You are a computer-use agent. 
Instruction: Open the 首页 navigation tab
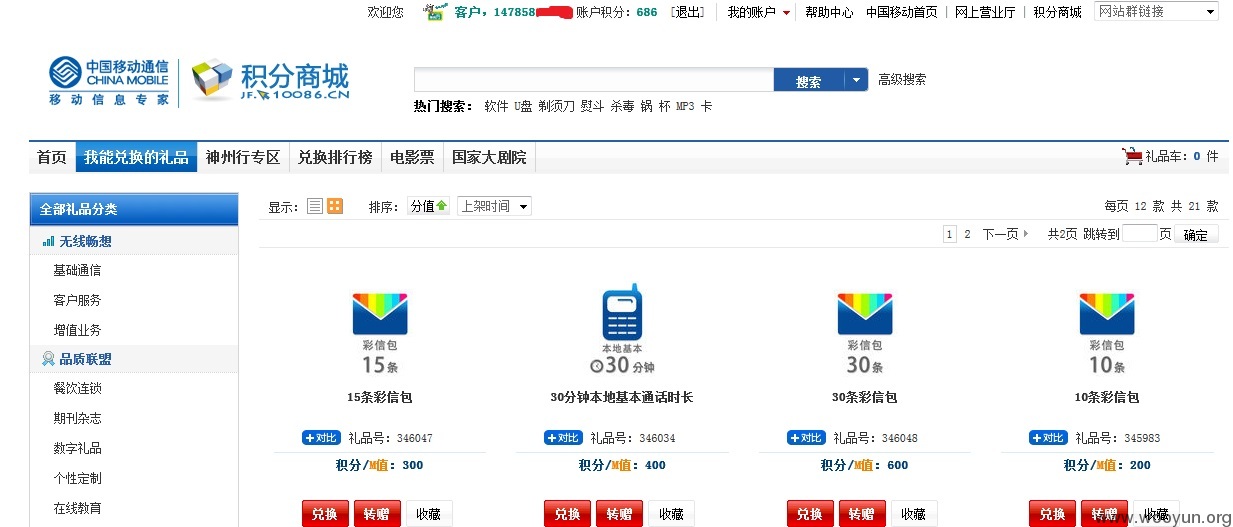(x=52, y=157)
